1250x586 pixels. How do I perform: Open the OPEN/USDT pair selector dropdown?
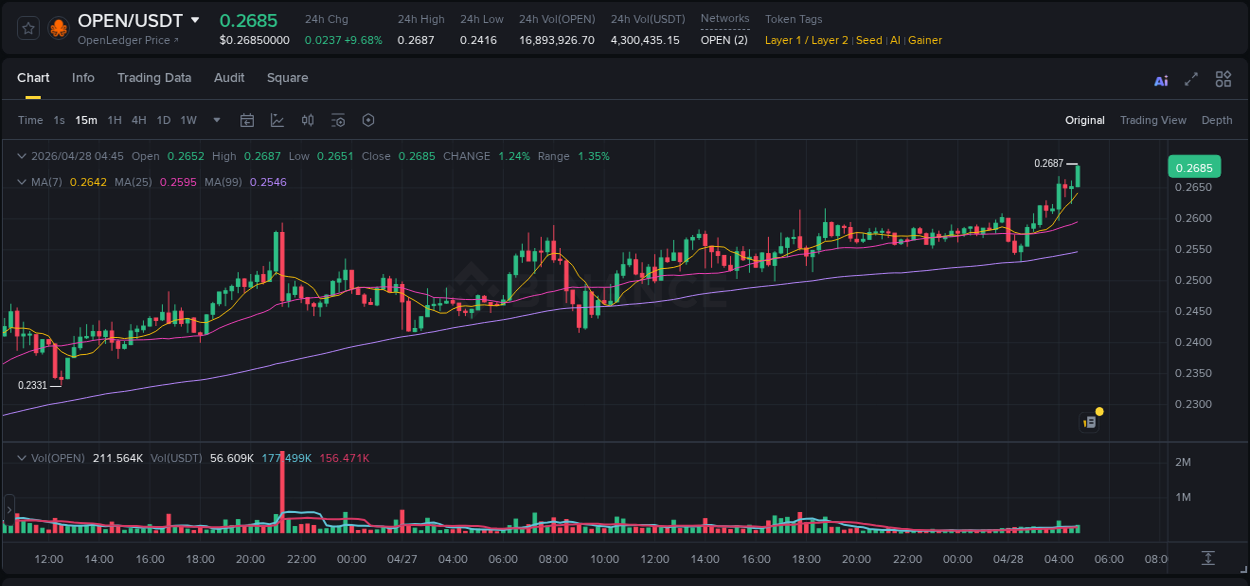click(x=195, y=21)
